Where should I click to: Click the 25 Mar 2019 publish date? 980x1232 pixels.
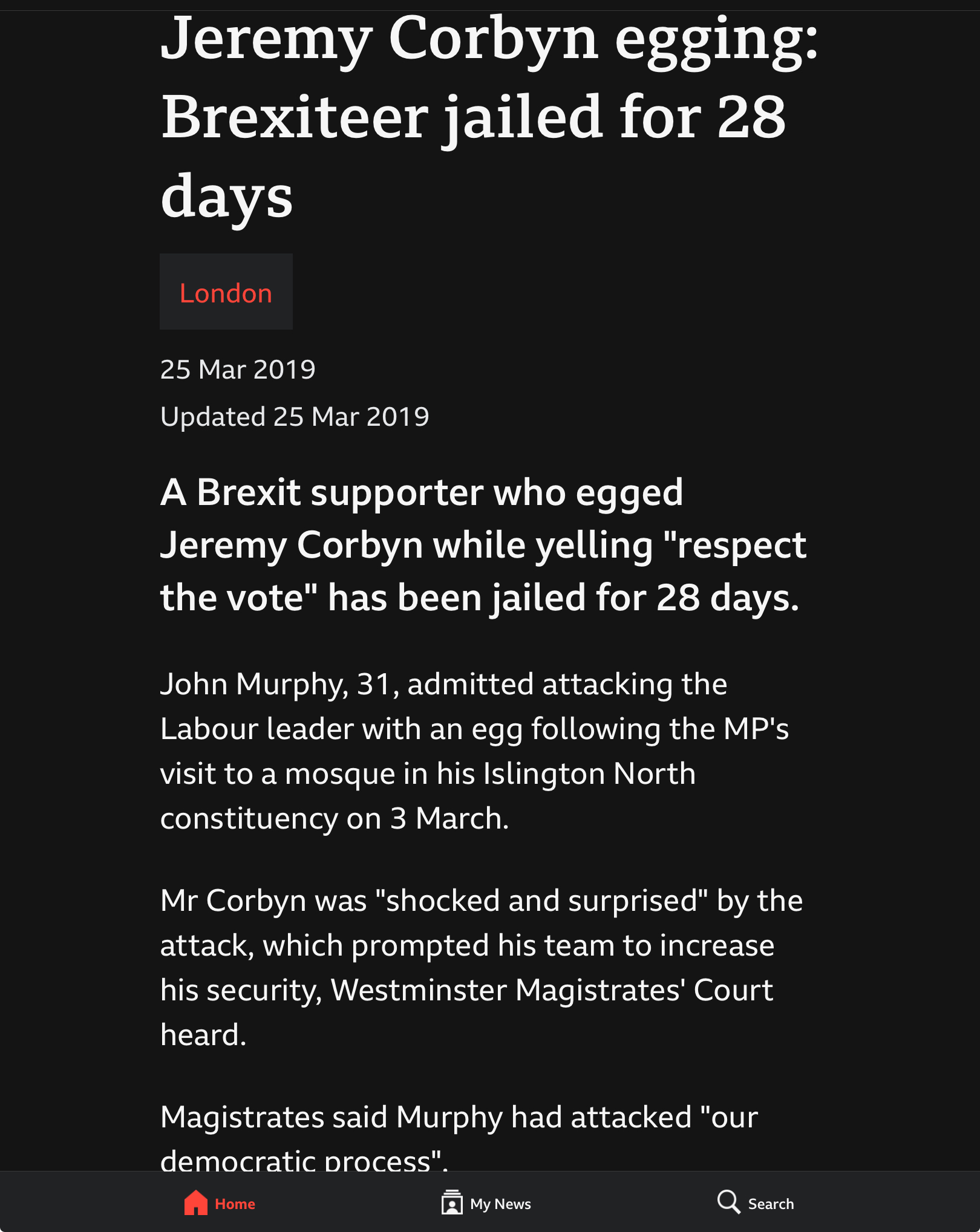coord(238,370)
